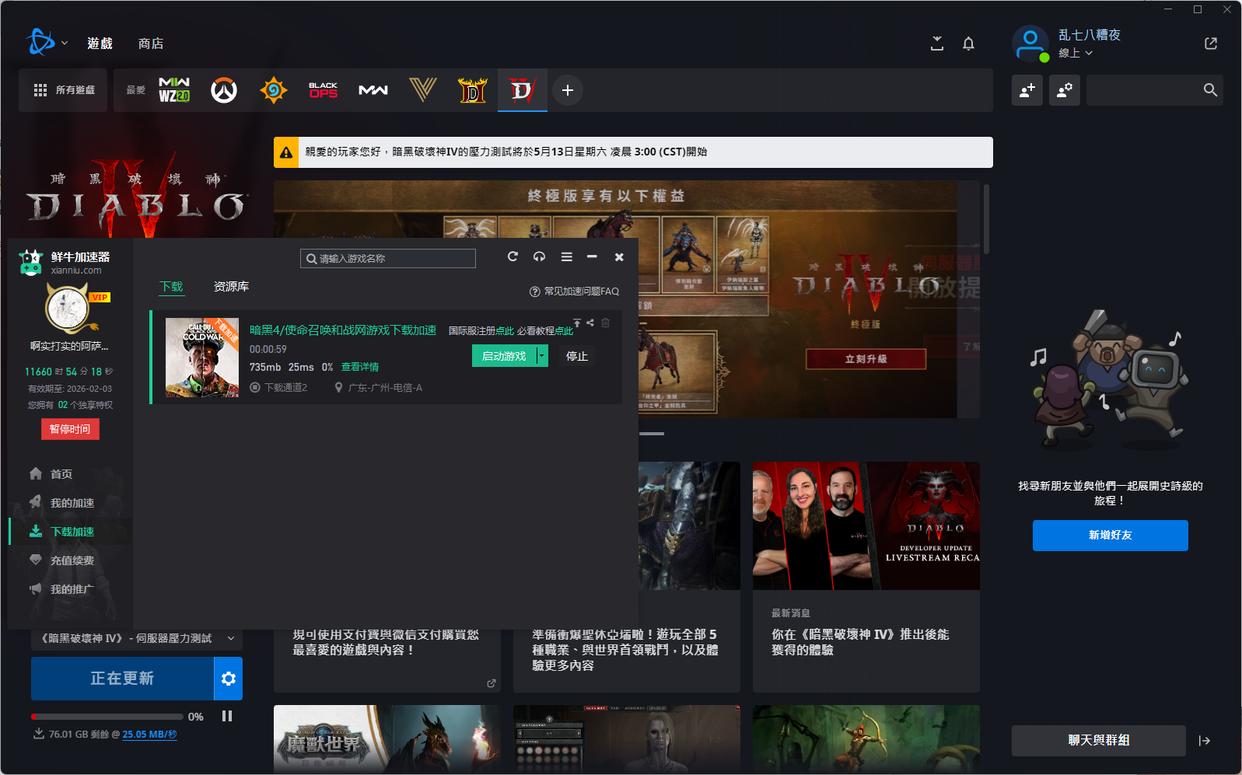Click the profile avatar icon

1030,43
